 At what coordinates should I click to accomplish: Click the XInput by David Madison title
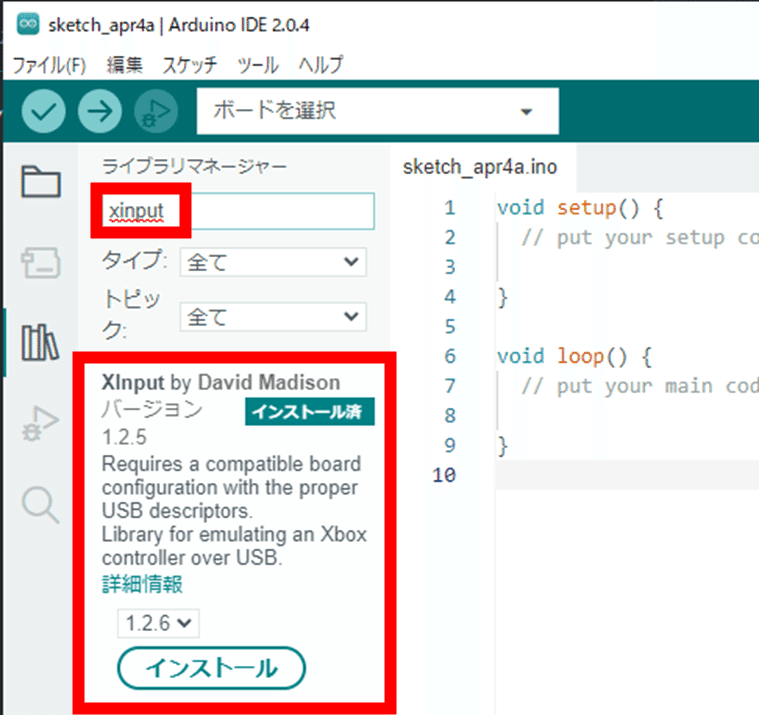[221, 382]
